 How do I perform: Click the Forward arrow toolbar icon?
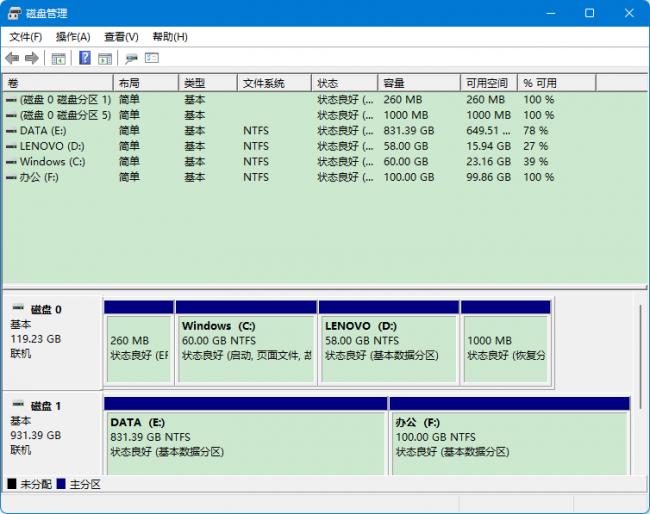click(x=32, y=58)
